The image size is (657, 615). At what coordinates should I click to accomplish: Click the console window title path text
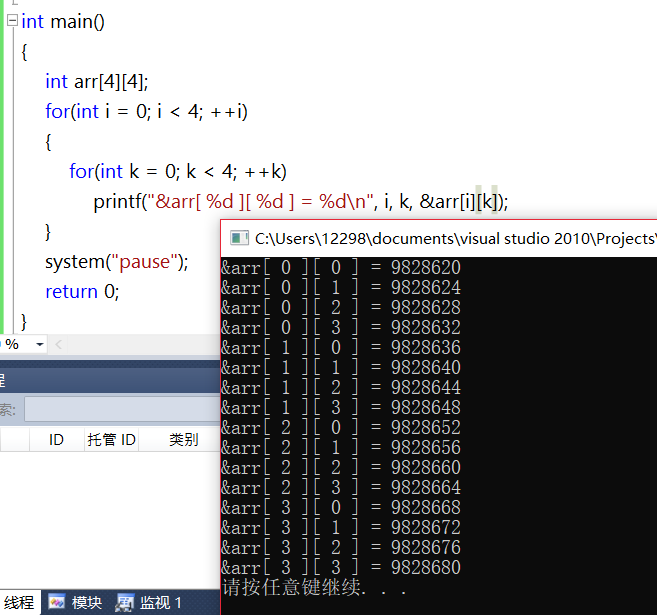(455, 238)
